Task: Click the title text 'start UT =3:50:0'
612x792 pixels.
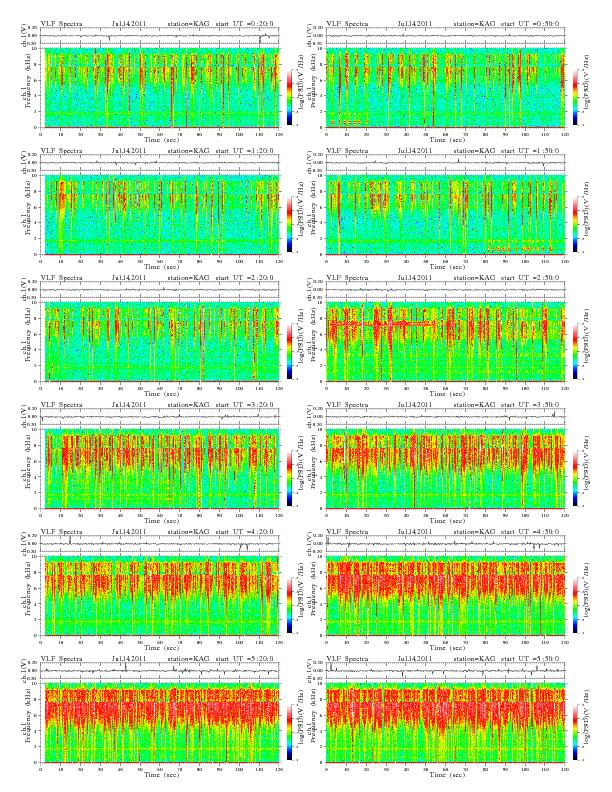Action: point(530,405)
